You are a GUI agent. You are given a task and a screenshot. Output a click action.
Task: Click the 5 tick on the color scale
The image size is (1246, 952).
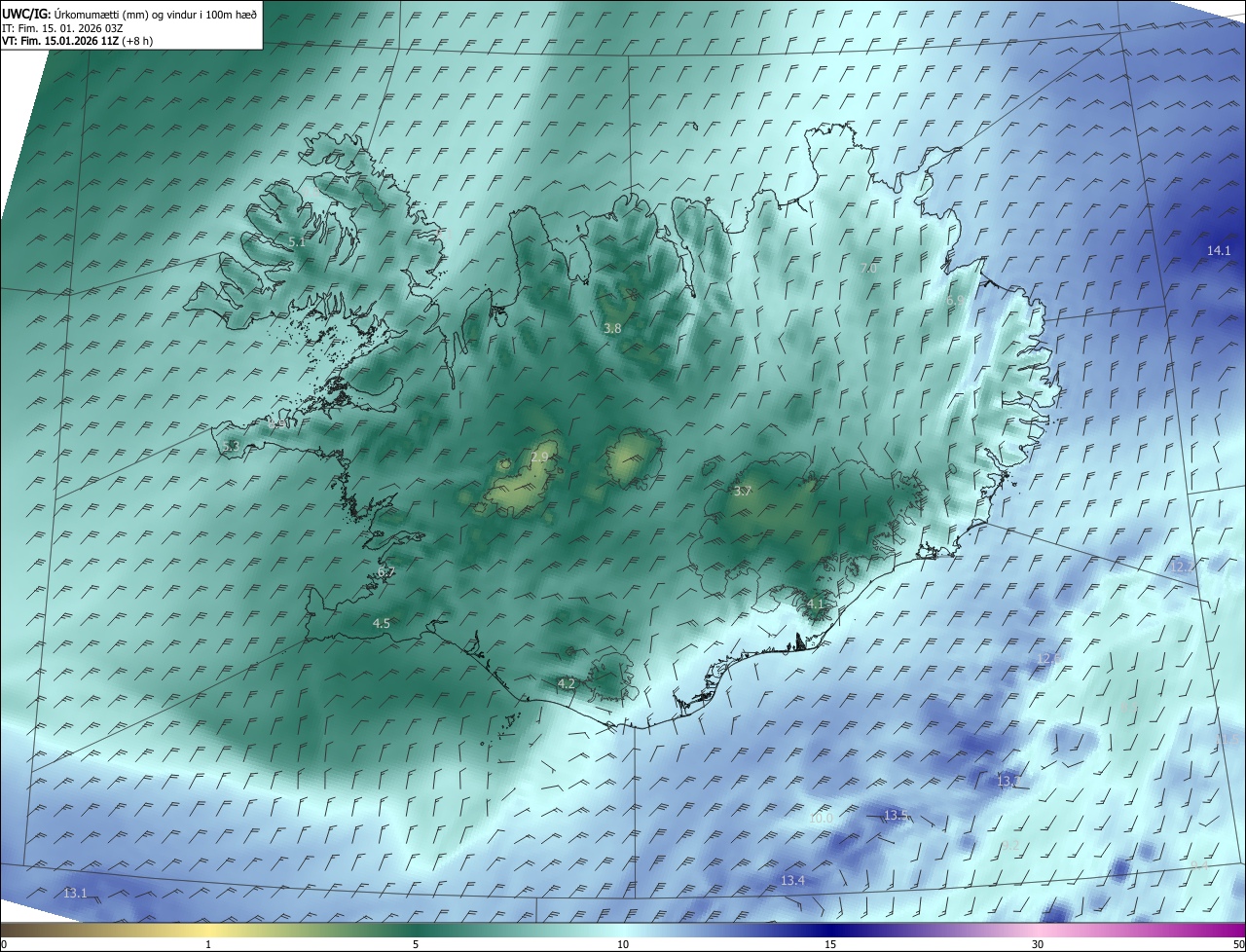point(416,944)
